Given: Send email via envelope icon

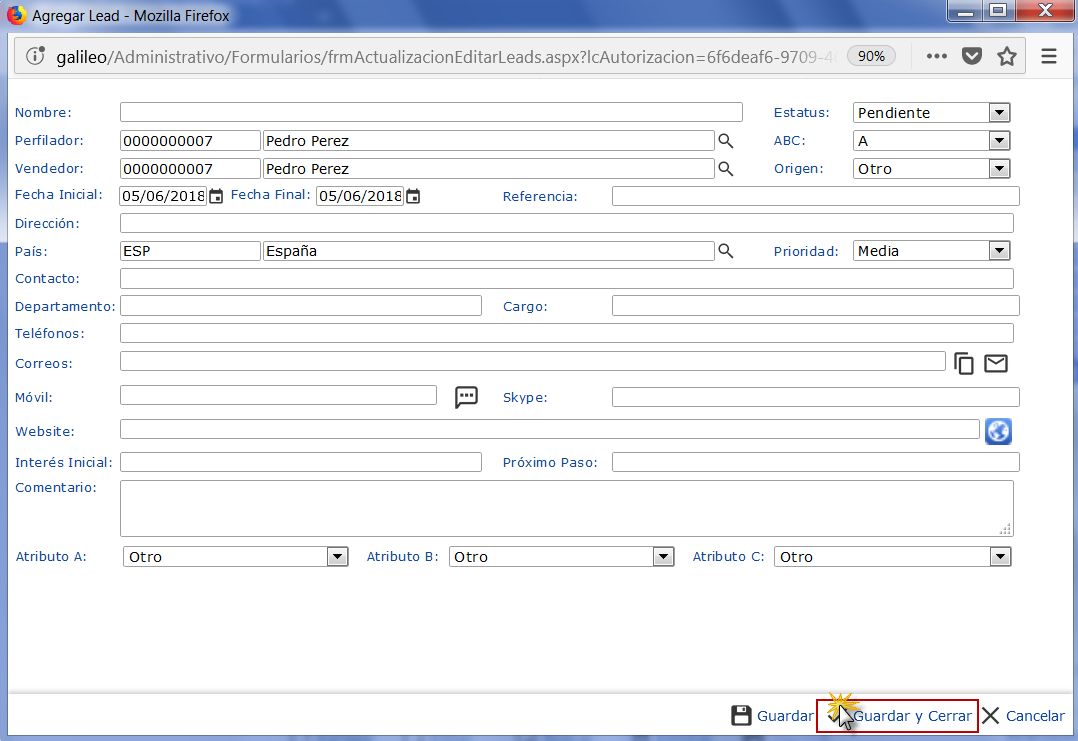Looking at the screenshot, I should [996, 363].
